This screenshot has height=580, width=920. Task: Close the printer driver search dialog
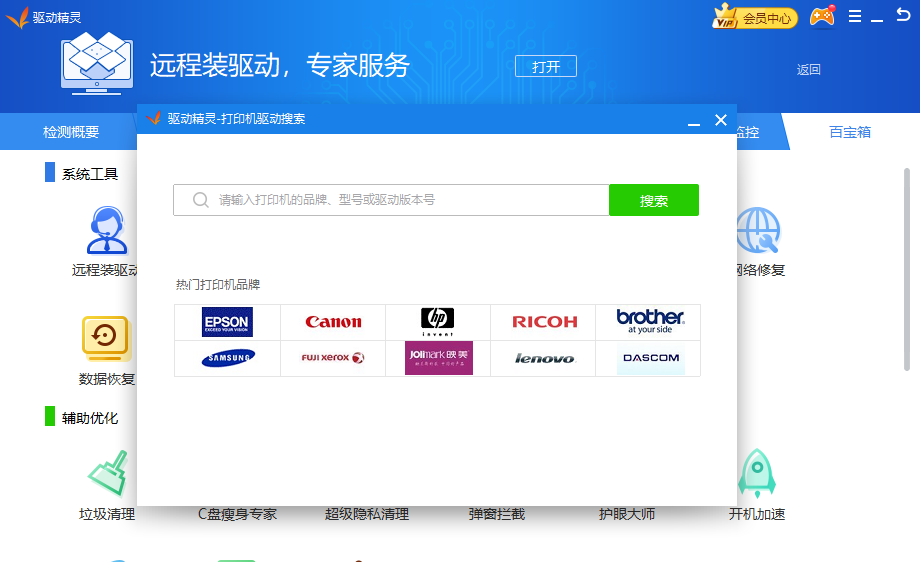click(x=721, y=120)
